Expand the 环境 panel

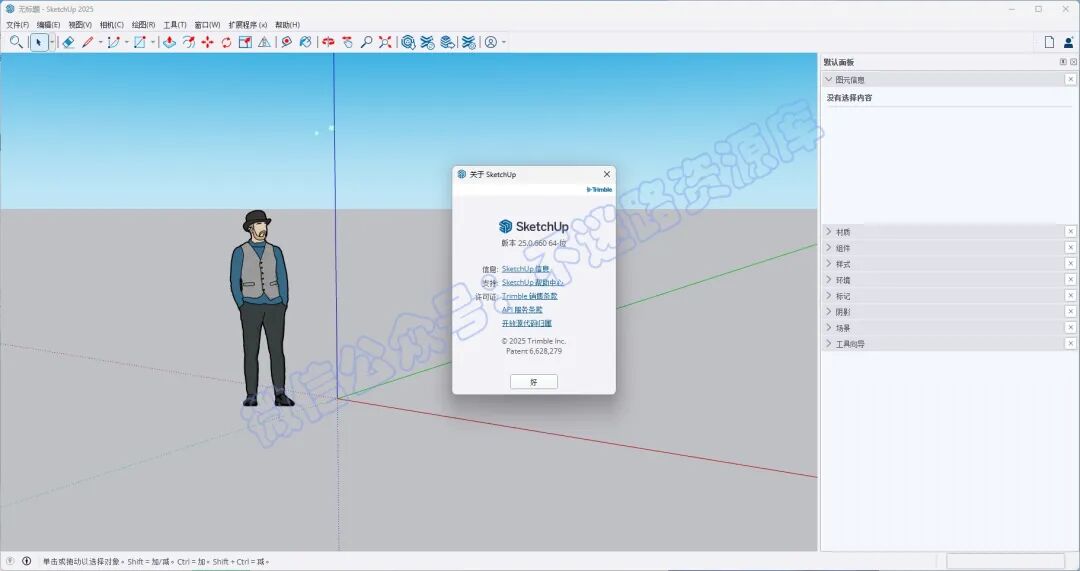click(x=829, y=280)
